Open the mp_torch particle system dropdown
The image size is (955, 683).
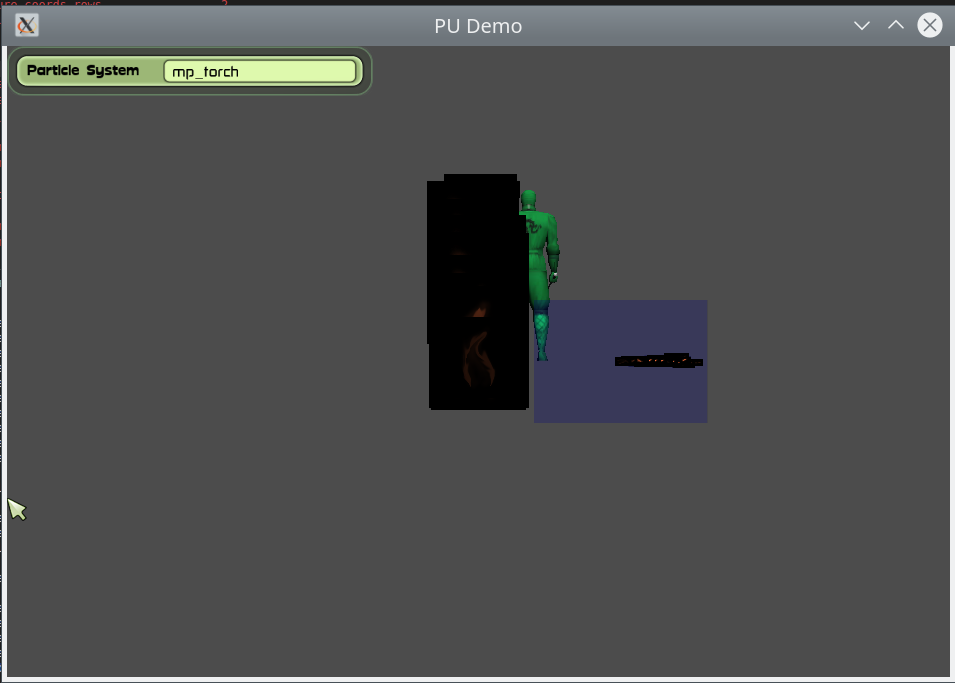[x=260, y=71]
